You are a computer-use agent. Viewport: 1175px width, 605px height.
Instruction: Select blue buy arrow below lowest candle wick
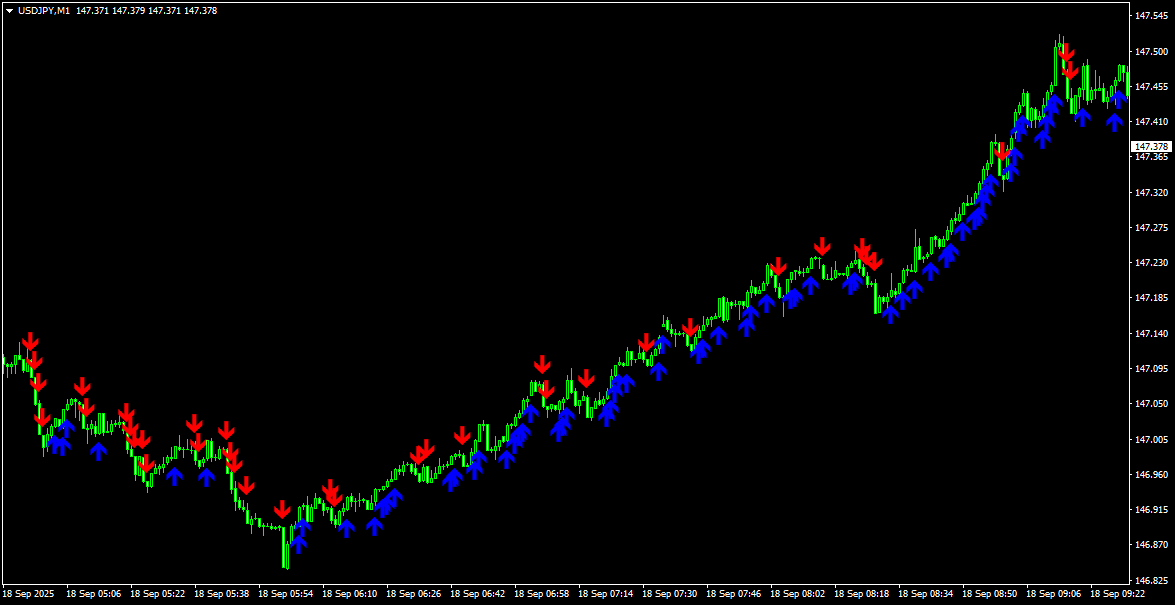point(298,543)
